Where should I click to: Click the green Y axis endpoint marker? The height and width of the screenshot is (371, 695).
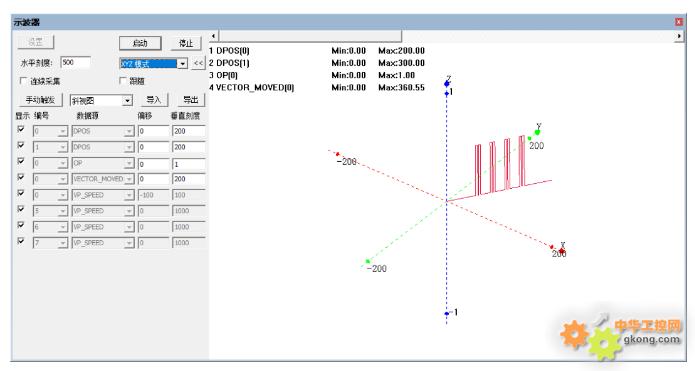click(538, 132)
